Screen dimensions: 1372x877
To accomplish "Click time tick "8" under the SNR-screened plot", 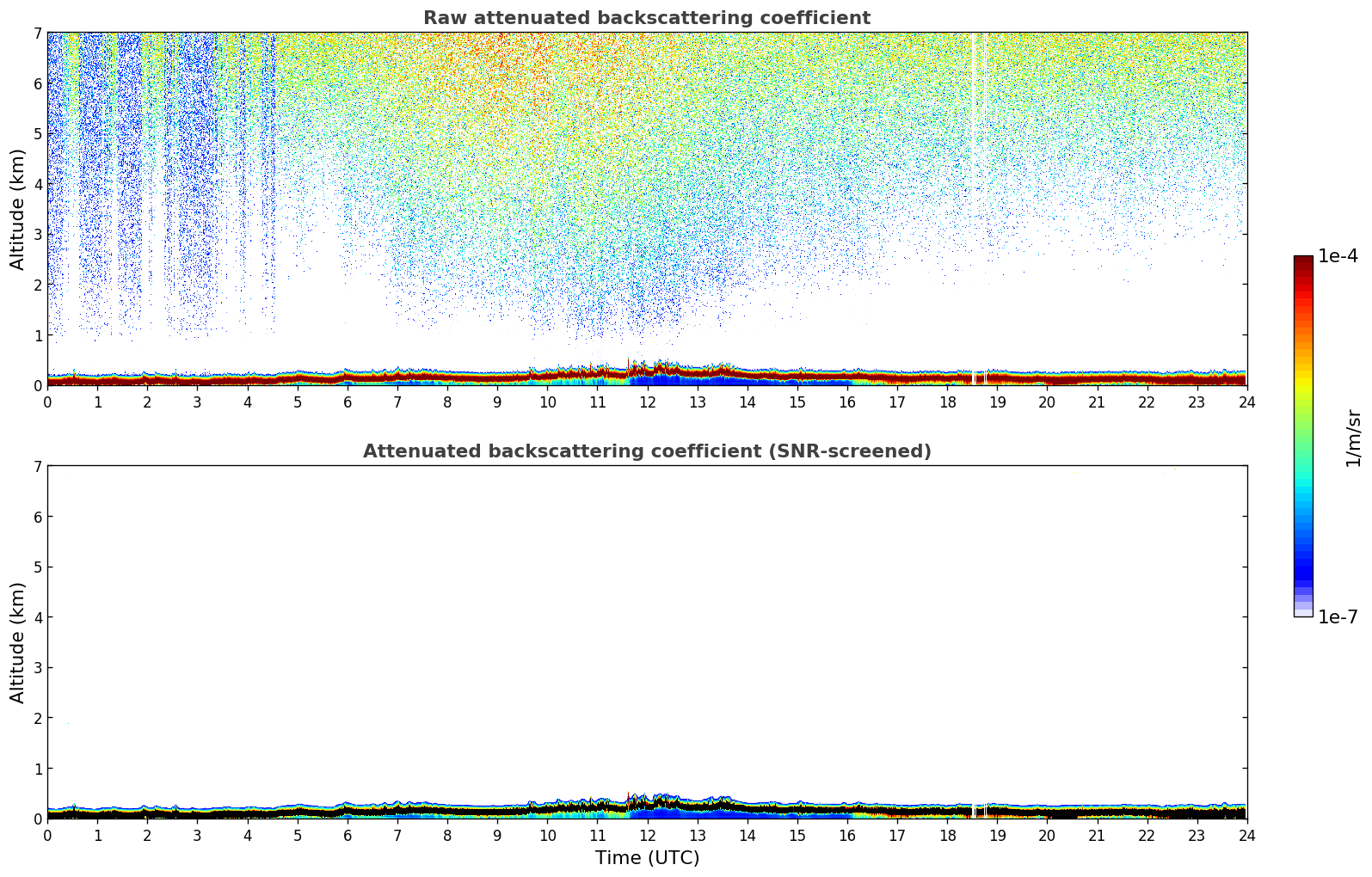I will point(447,835).
